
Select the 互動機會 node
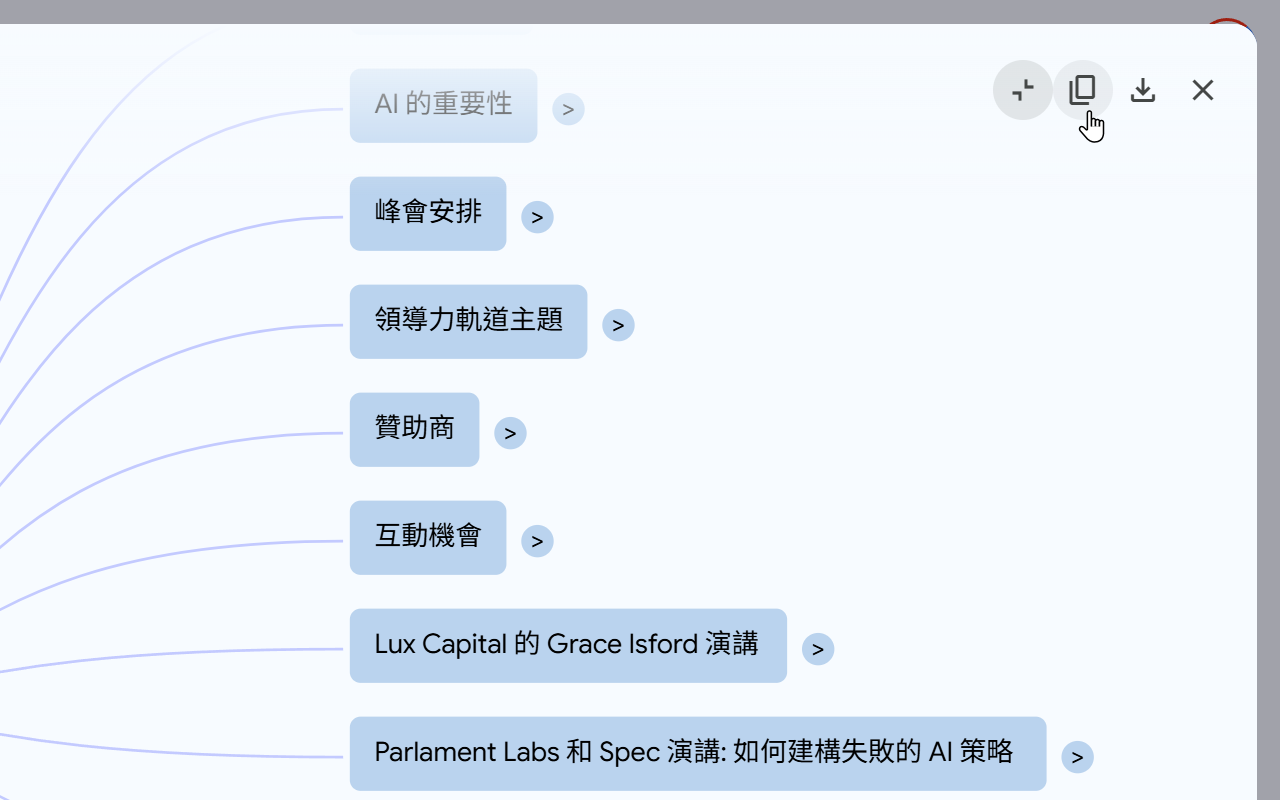click(x=428, y=537)
